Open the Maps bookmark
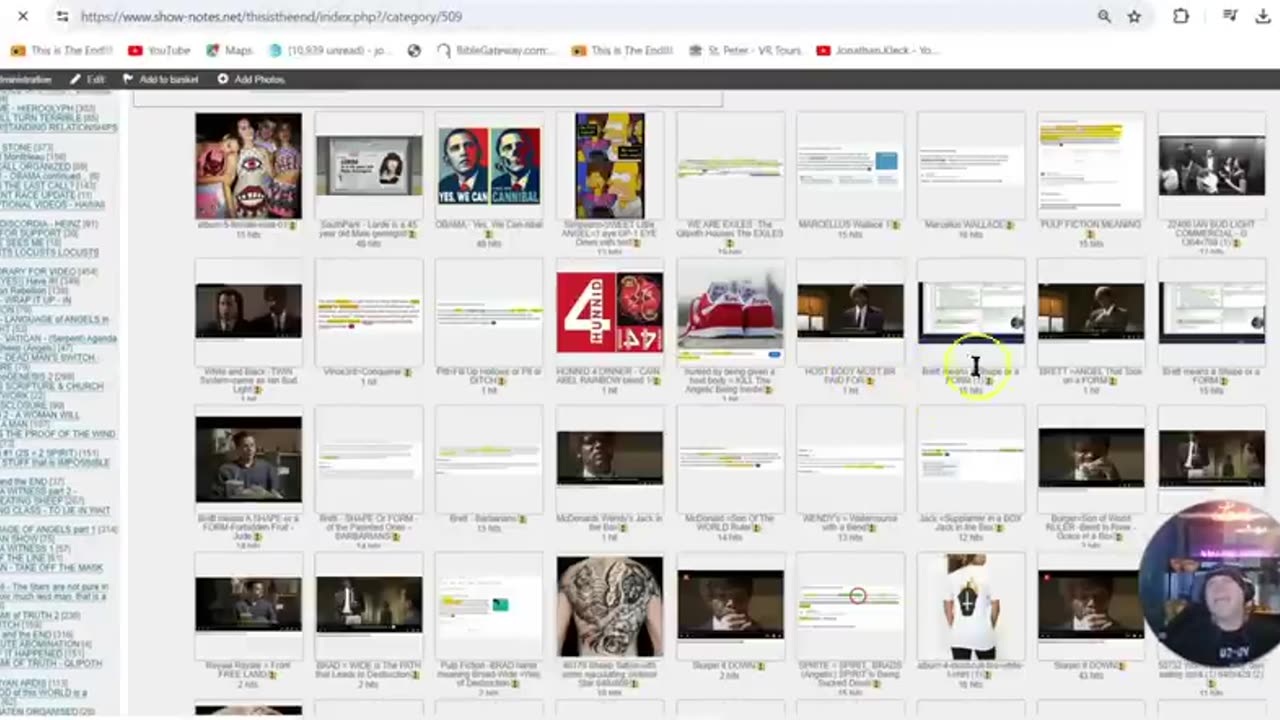Screen dimensions: 1280x720 click(x=229, y=50)
